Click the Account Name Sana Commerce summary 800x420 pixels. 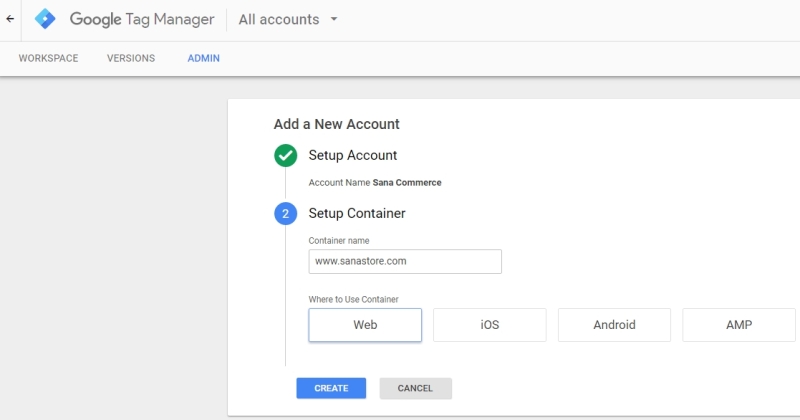pos(374,183)
